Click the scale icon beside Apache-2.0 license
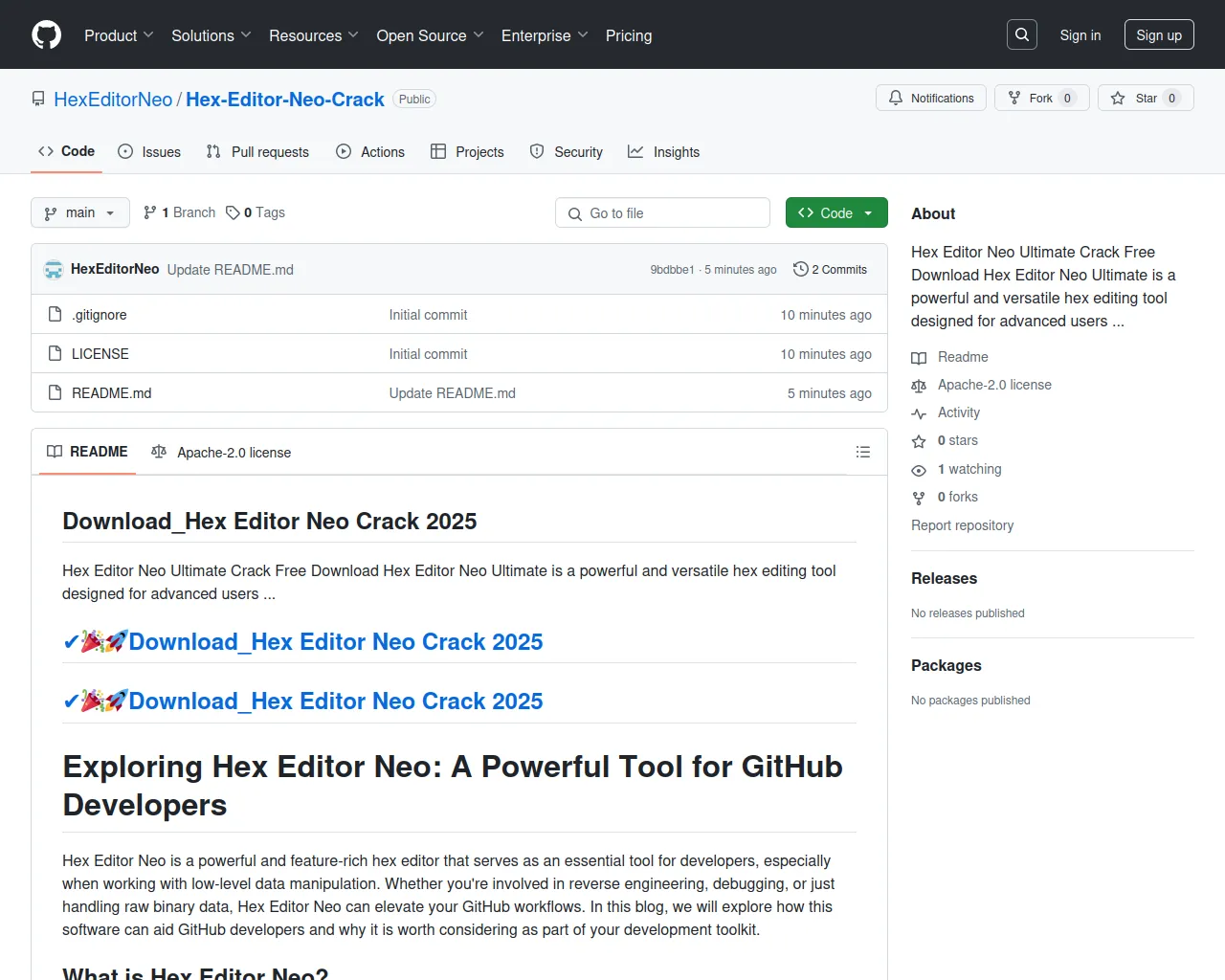This screenshot has width=1225, height=980. pos(919,385)
